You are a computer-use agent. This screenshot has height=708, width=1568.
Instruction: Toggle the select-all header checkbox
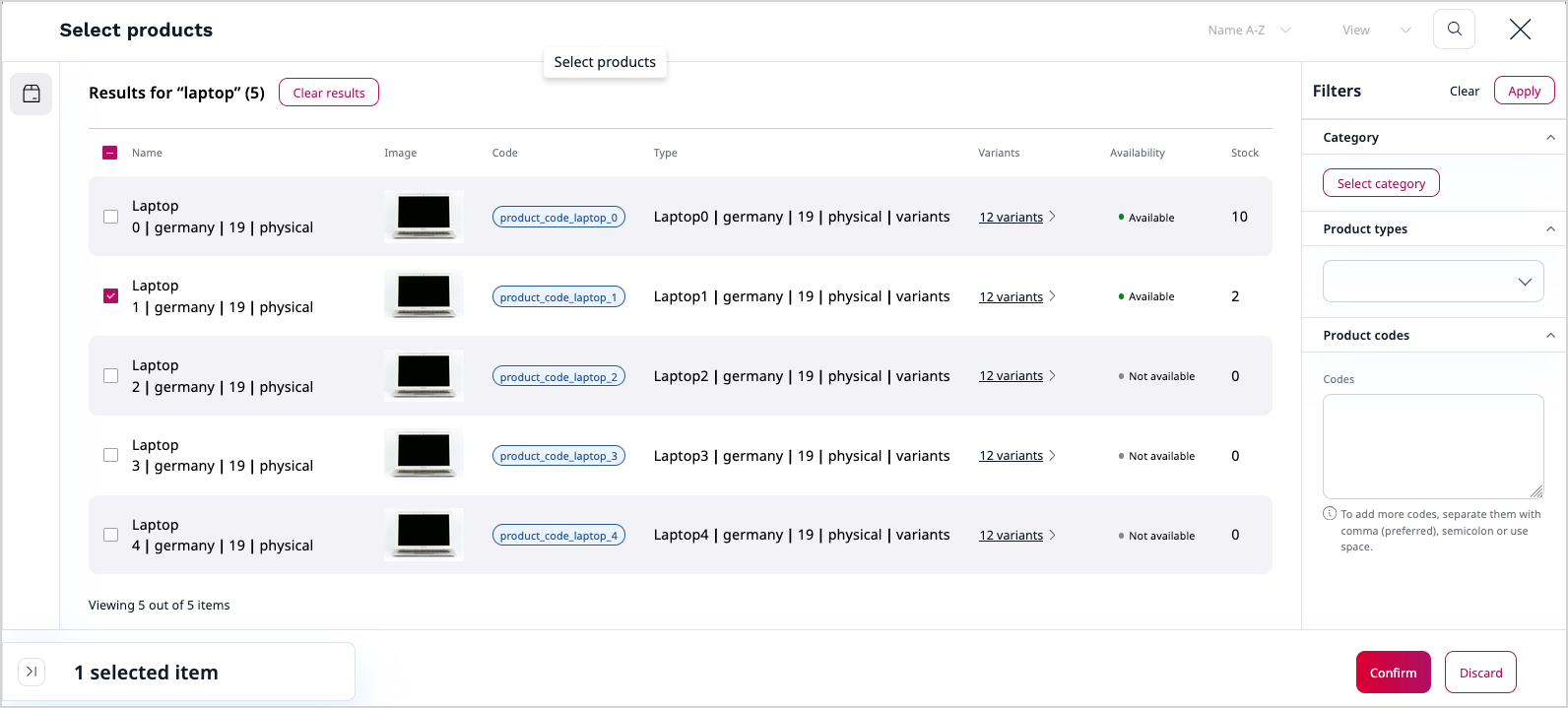tap(110, 153)
